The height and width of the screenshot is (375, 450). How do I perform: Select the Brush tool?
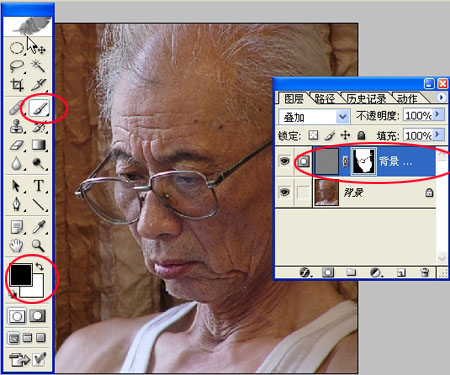(x=39, y=108)
